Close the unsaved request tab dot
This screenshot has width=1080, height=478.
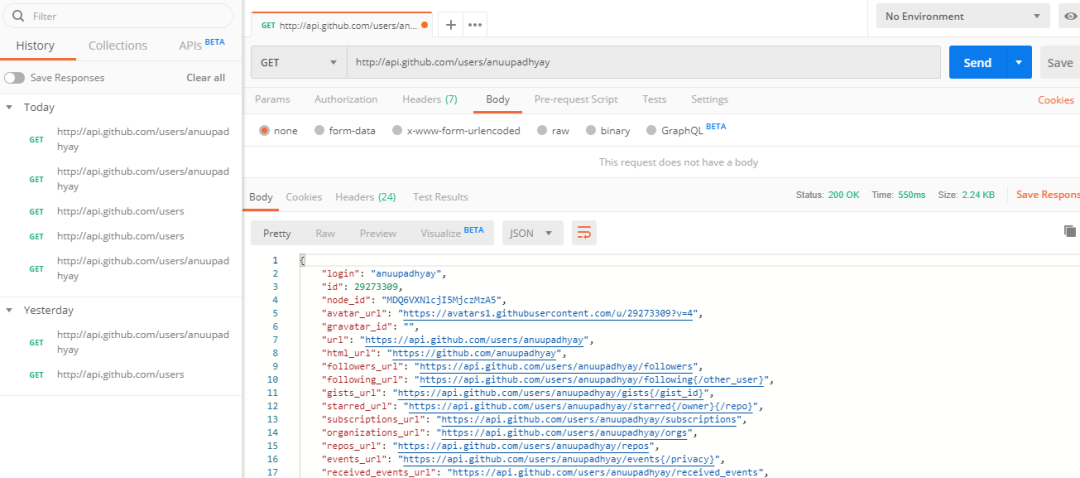[x=426, y=25]
